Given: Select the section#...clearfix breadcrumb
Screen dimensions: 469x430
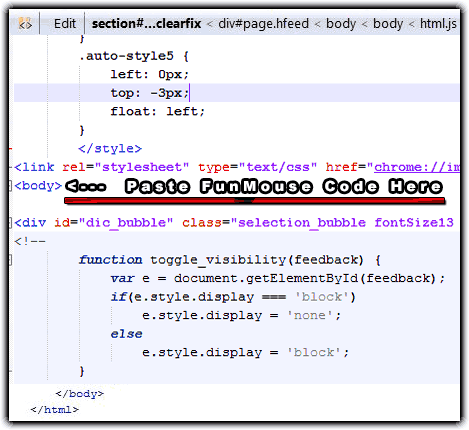Looking at the screenshot, I should pyautogui.click(x=146, y=24).
